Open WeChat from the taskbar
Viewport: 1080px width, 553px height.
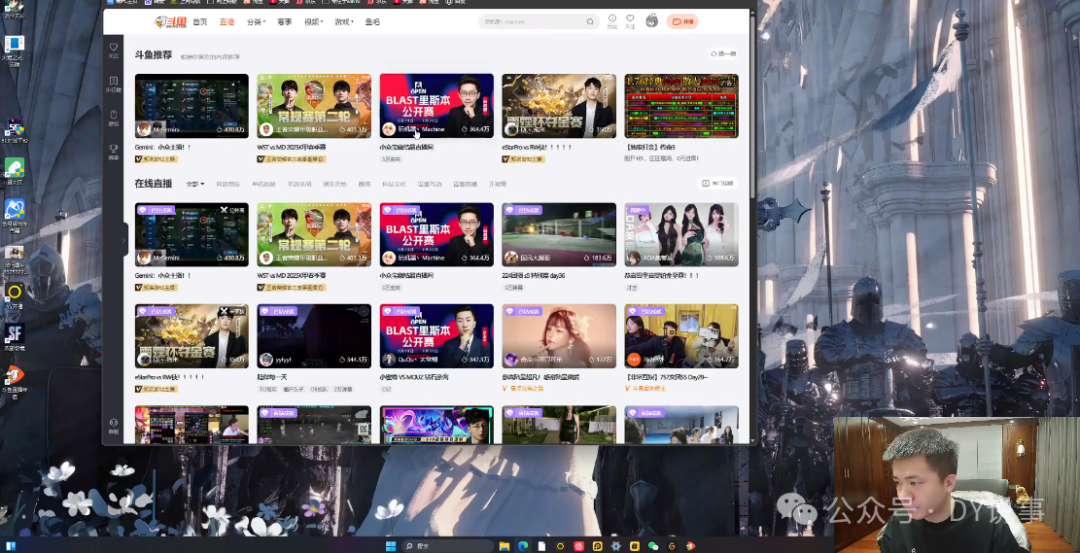point(653,546)
